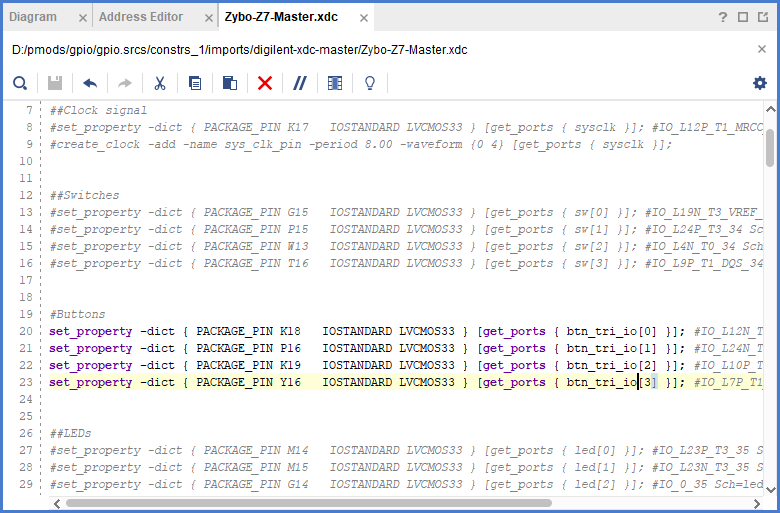
Task: Click the horizontal scrollbar thumb
Action: 308,503
